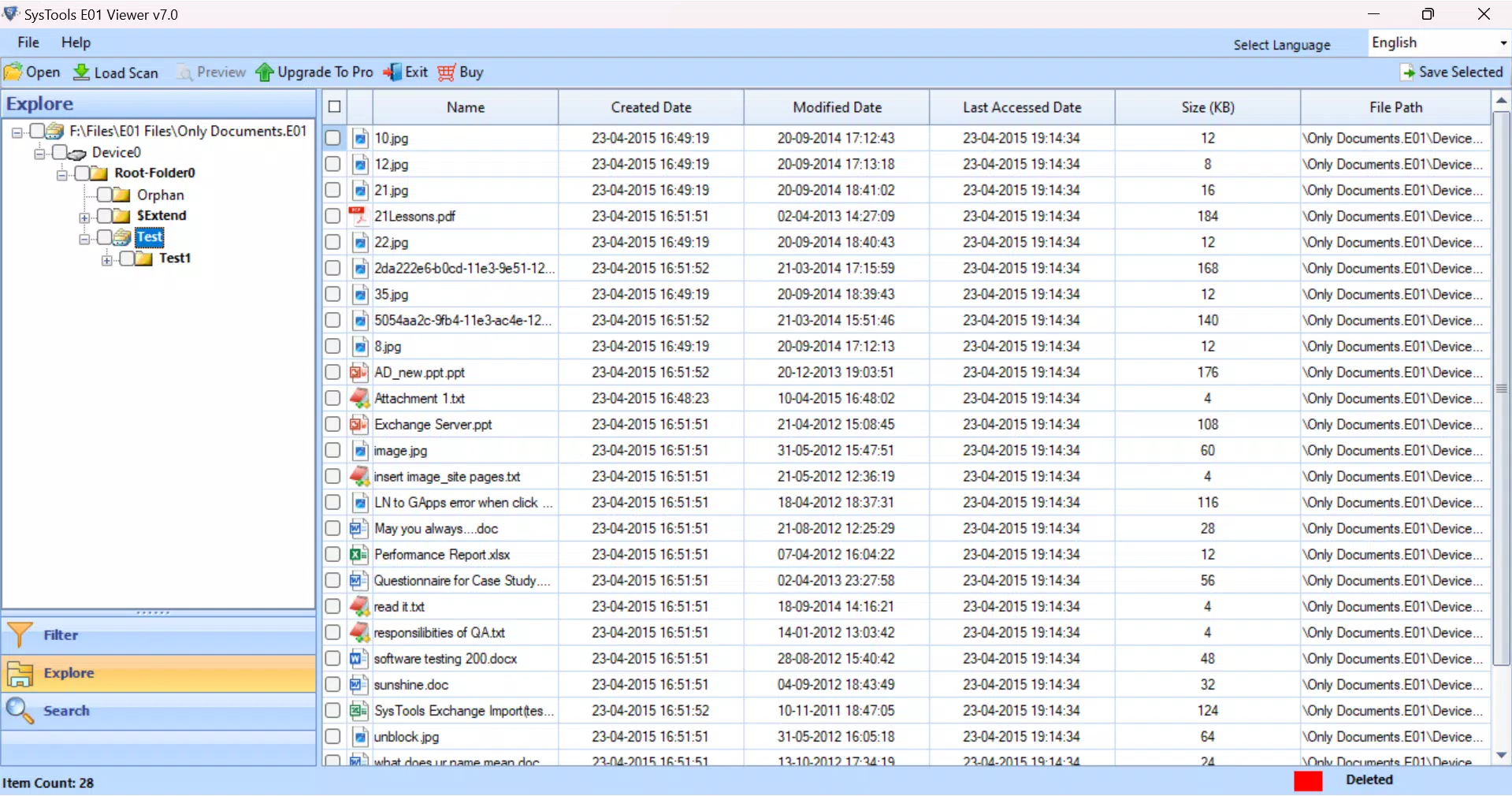Image resolution: width=1512 pixels, height=796 pixels.
Task: Click the Load Scan button label
Action: [x=126, y=73]
